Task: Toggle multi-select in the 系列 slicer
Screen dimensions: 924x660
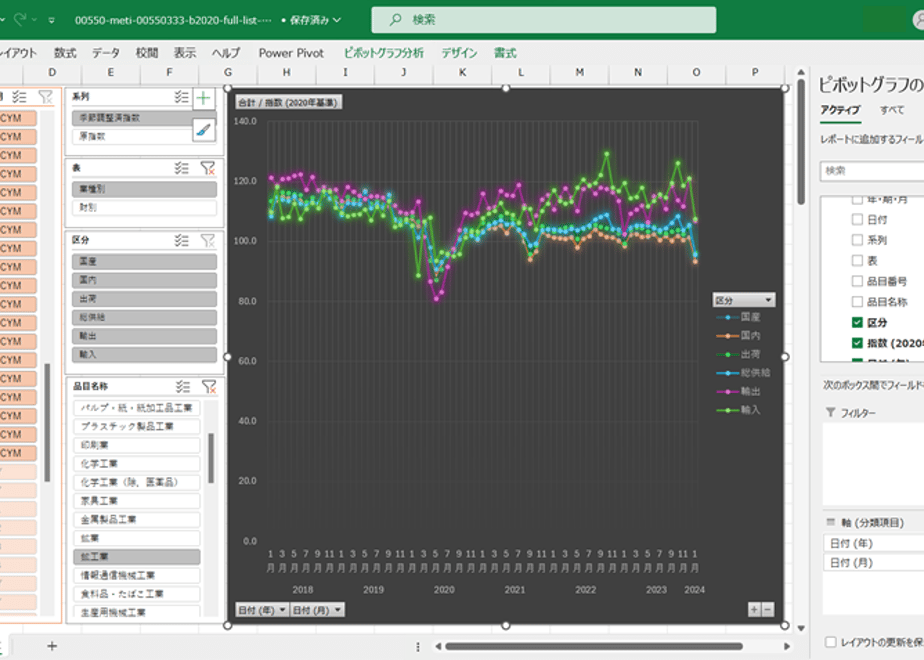Action: click(x=182, y=97)
